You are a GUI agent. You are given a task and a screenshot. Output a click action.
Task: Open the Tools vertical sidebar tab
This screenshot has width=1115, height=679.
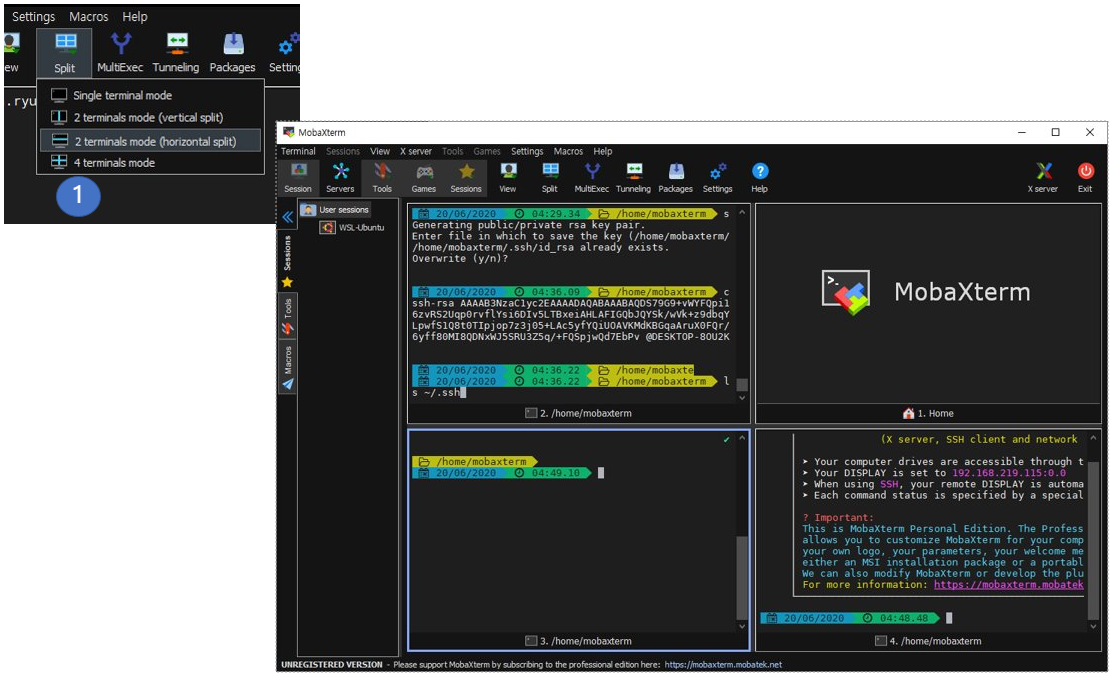[287, 317]
